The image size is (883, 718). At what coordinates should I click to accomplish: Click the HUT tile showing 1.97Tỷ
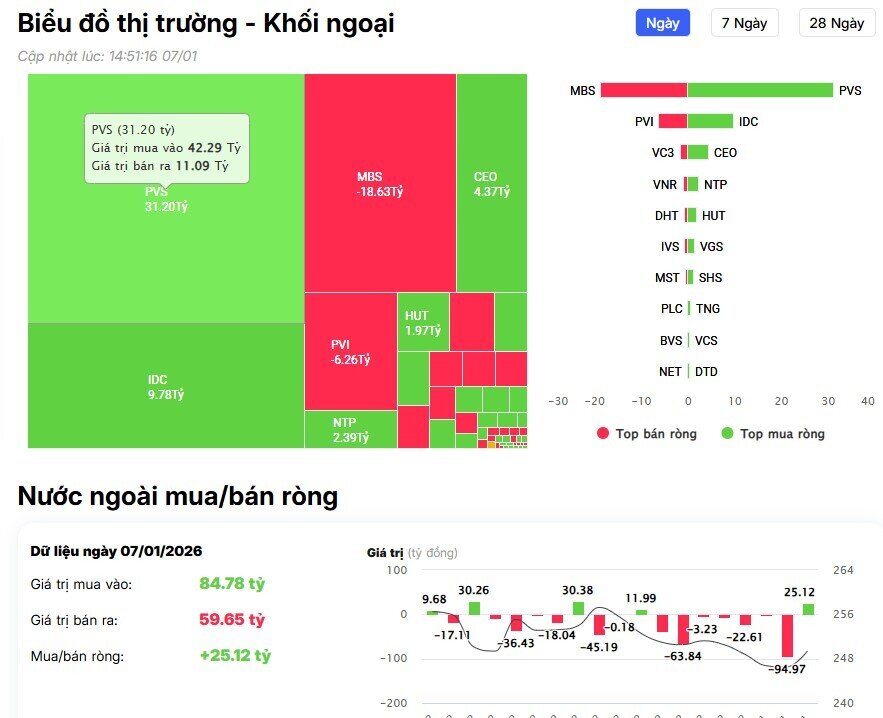tap(423, 320)
